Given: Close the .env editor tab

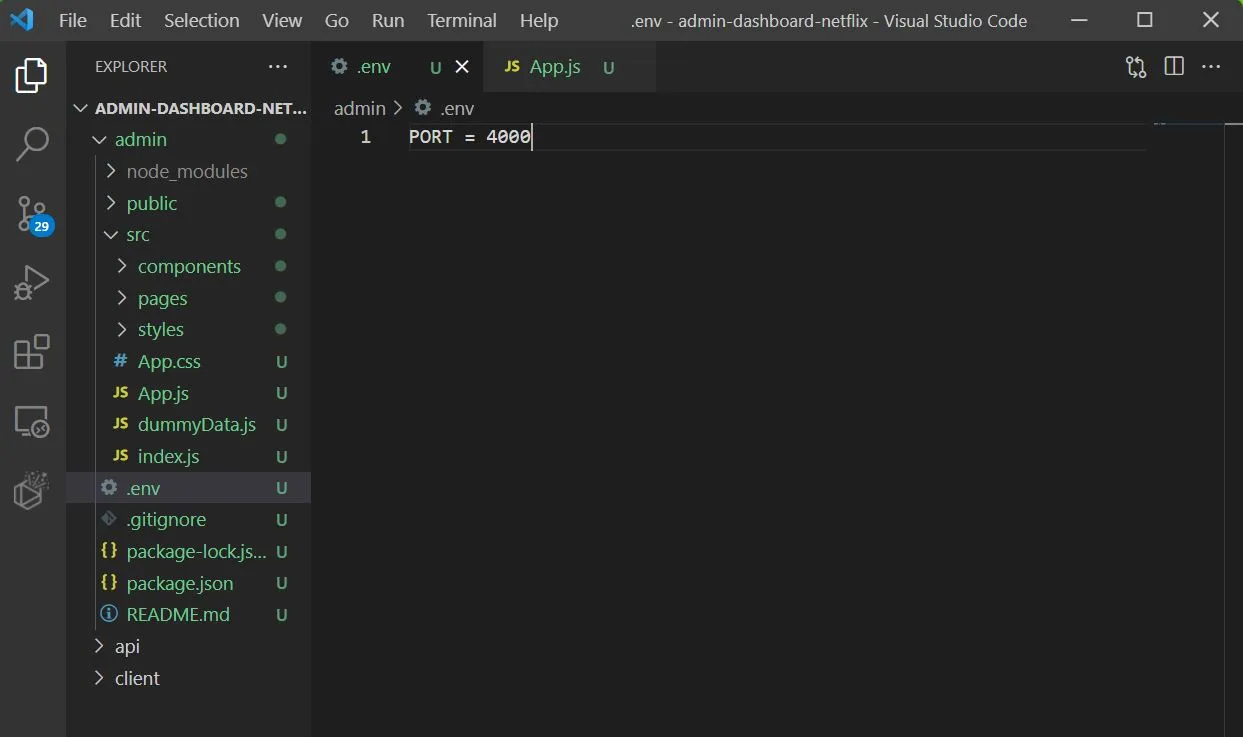Looking at the screenshot, I should point(462,67).
